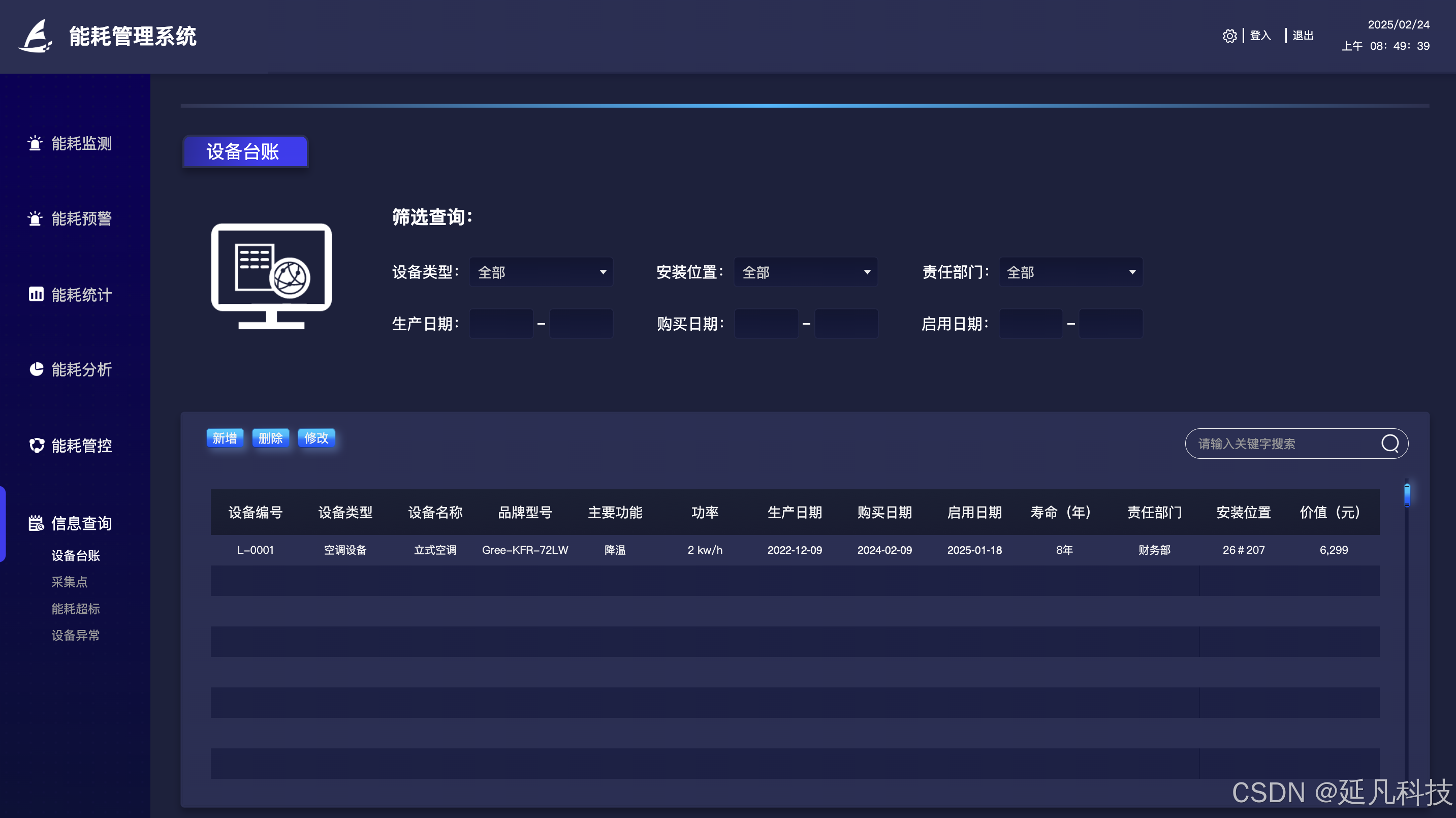Click the 能耗预警 warning icon in sidebar
The height and width of the screenshot is (818, 1456).
(35, 218)
